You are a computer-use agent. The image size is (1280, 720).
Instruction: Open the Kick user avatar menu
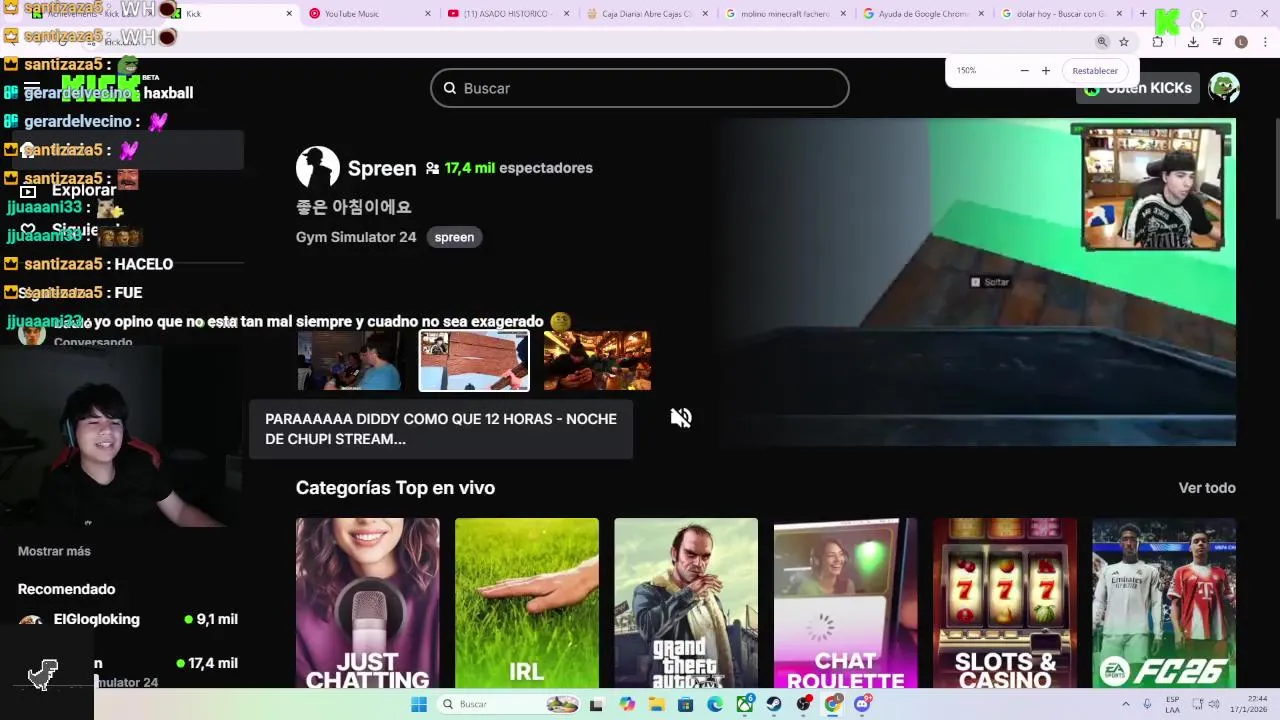coord(1224,88)
